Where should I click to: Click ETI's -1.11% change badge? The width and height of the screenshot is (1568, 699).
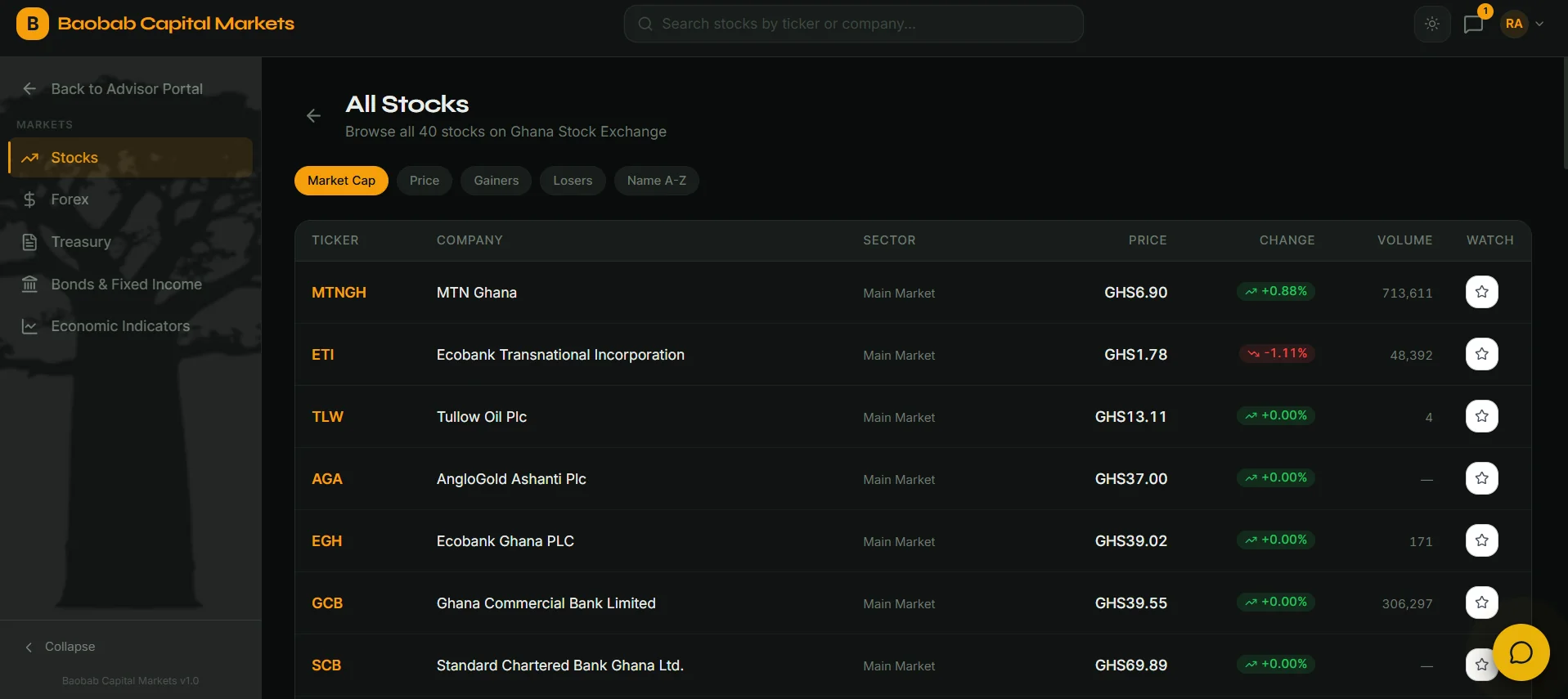point(1277,353)
